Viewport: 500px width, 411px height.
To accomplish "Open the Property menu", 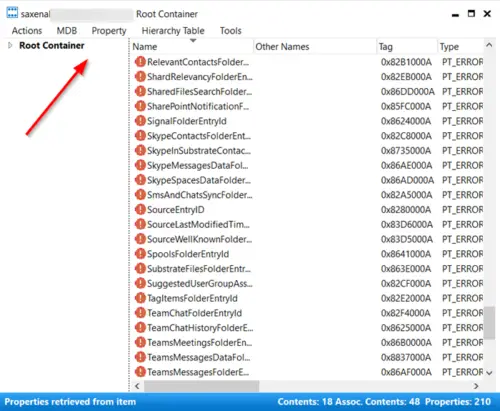I will (109, 31).
